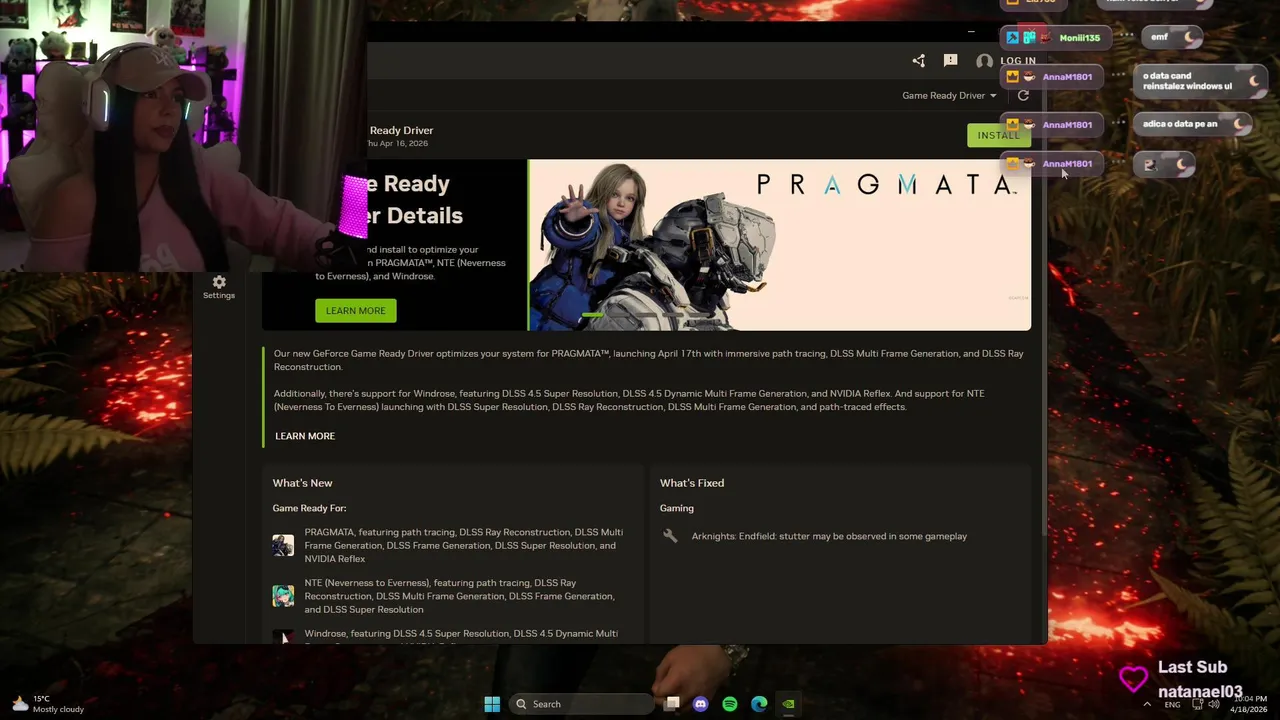
Task: Click the Windrose game icon in What's New
Action: click(x=283, y=637)
